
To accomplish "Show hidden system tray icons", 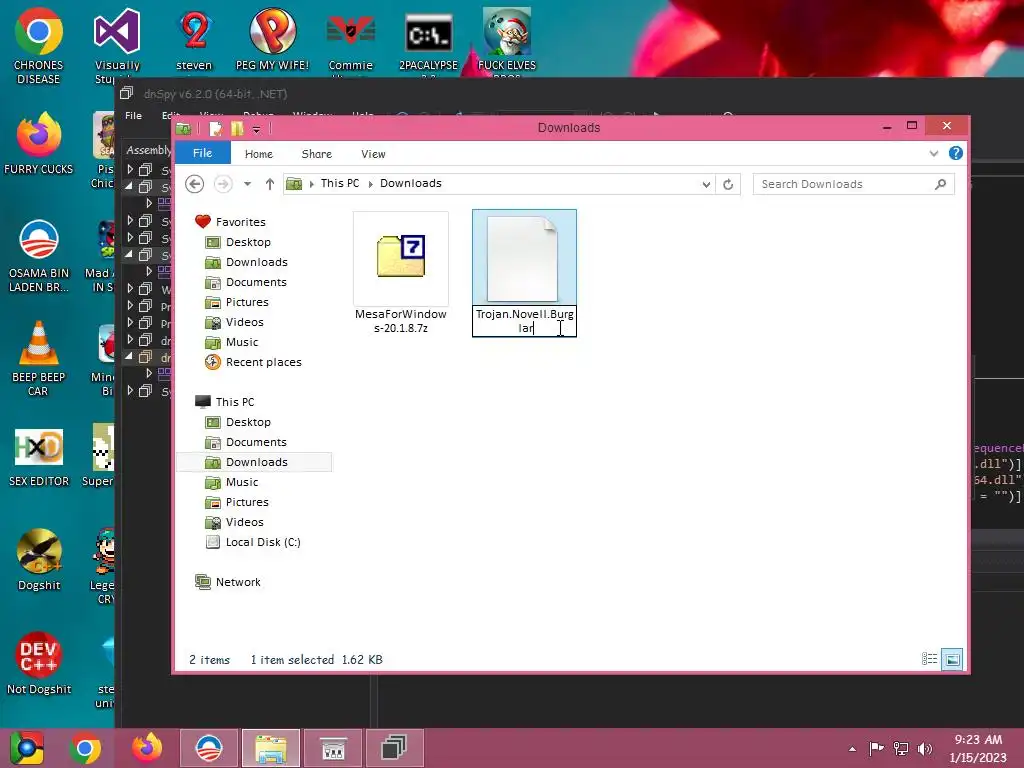I will [x=852, y=749].
